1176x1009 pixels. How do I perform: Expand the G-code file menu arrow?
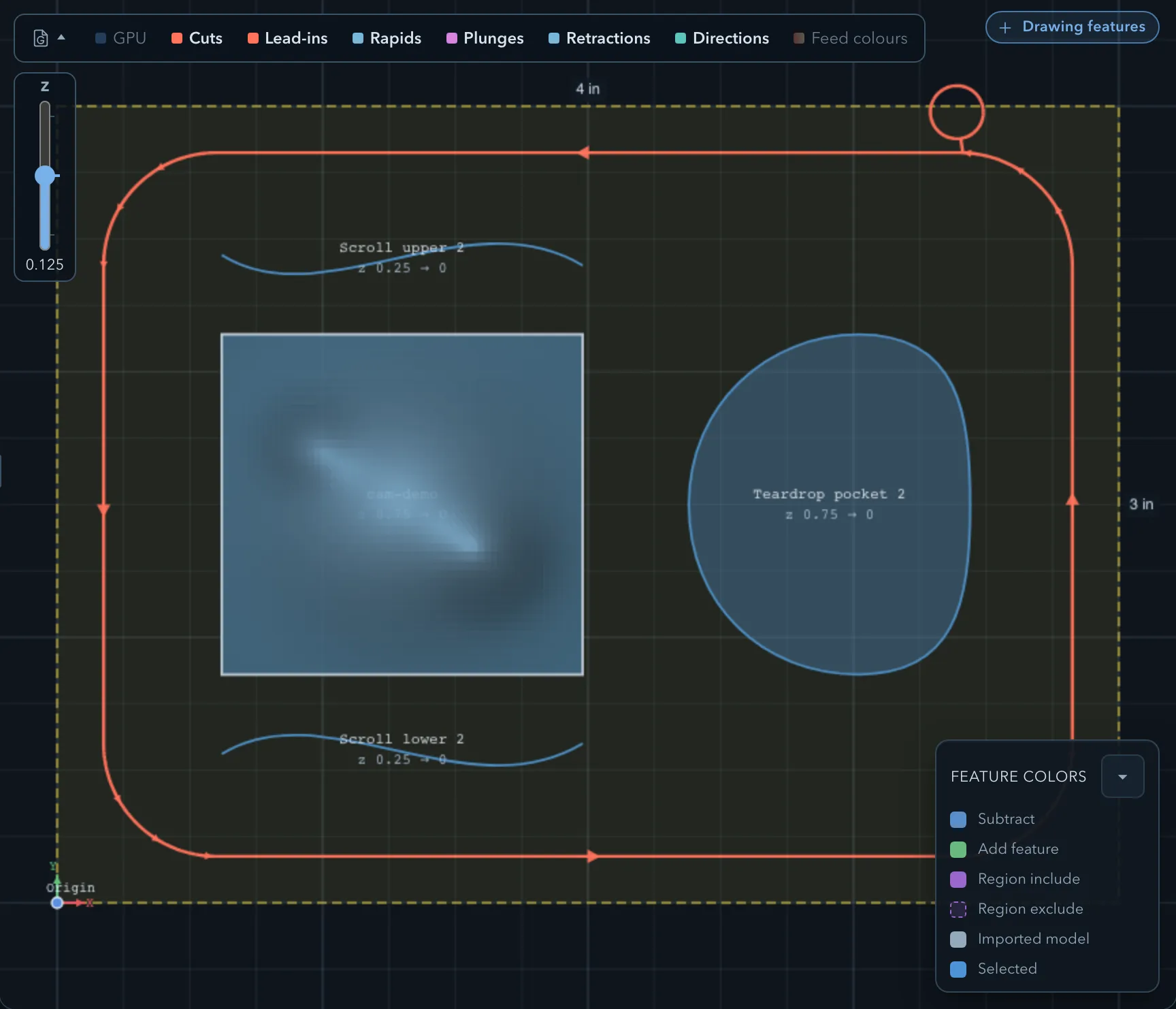coord(61,37)
